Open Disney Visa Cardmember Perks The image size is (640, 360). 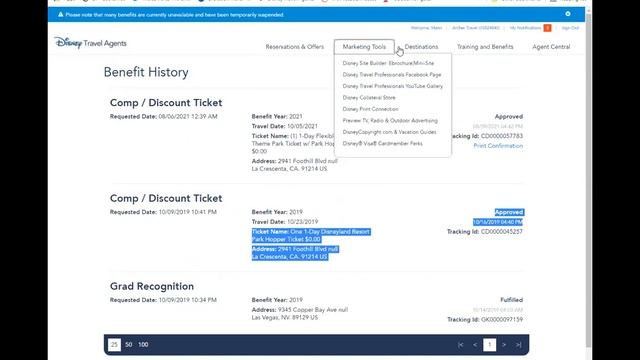[382, 143]
